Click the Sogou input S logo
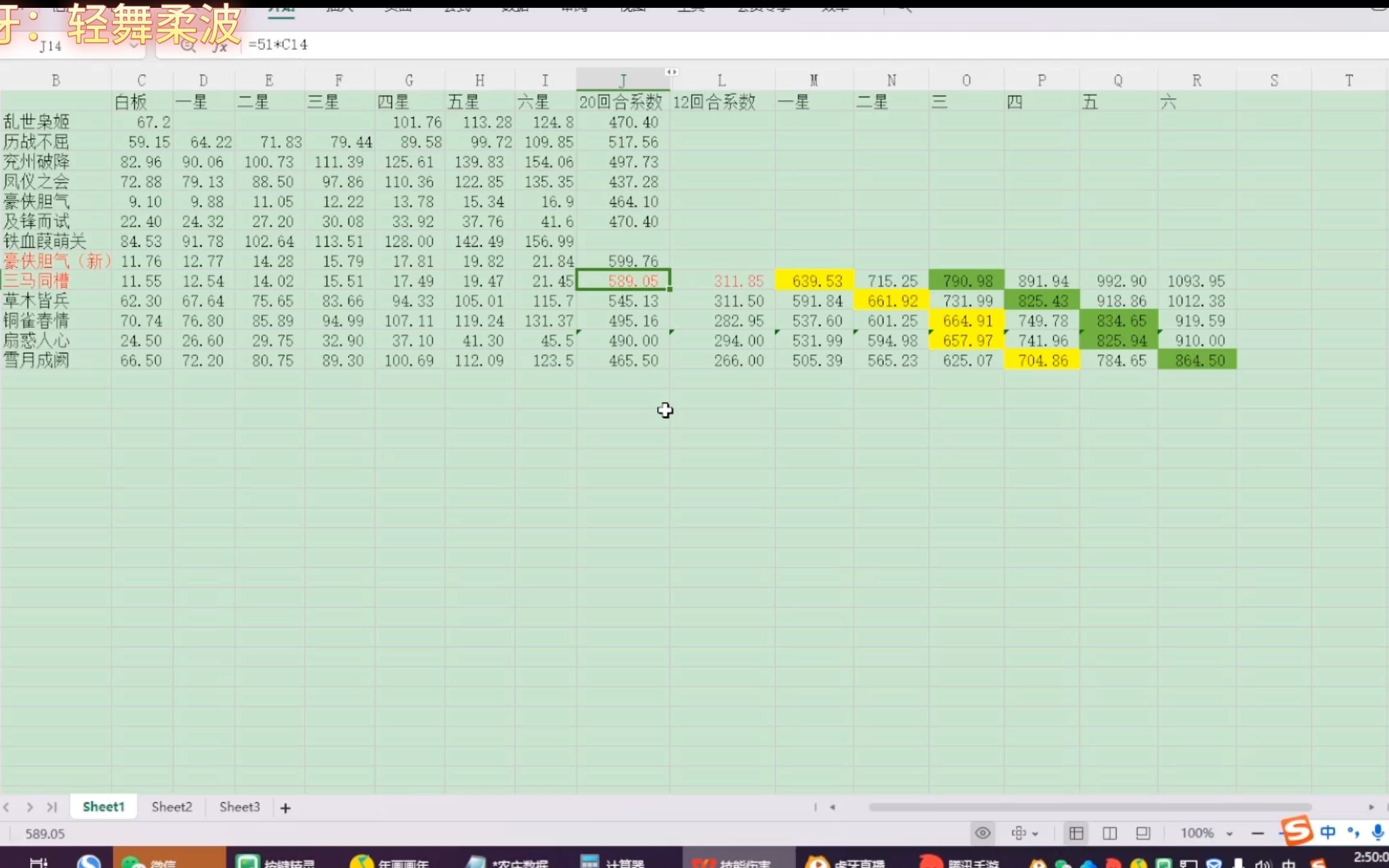The image size is (1389, 868). coord(1297,831)
